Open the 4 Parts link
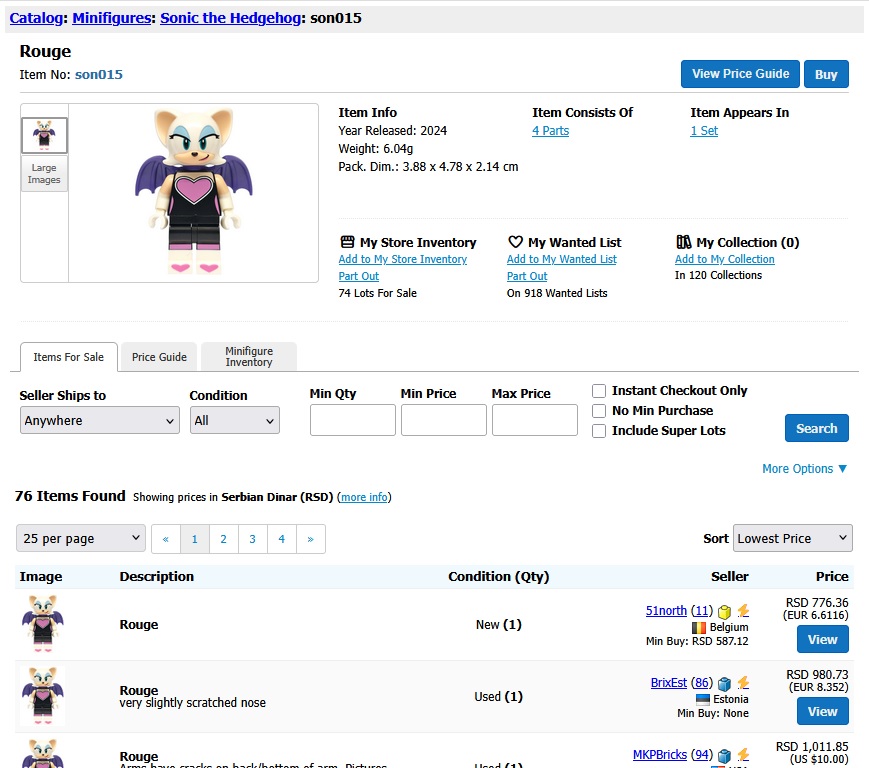The width and height of the screenshot is (869, 768). click(550, 131)
